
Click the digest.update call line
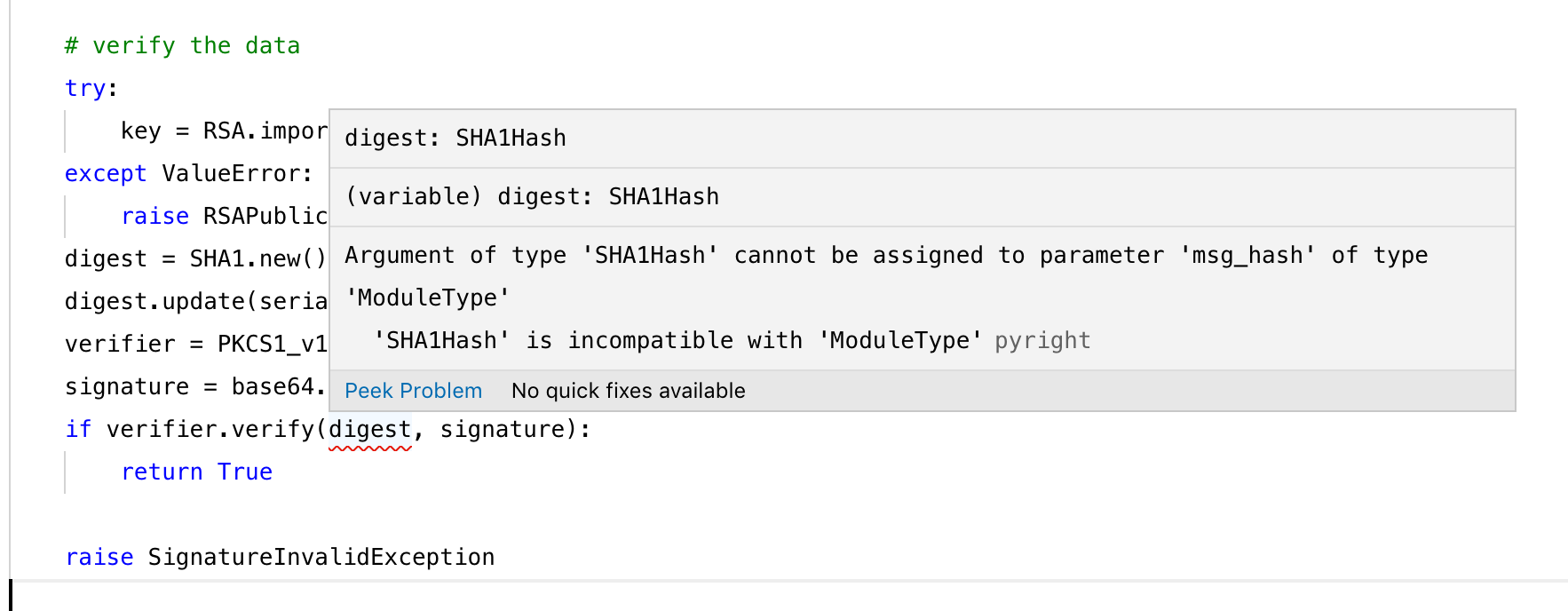[x=195, y=301]
